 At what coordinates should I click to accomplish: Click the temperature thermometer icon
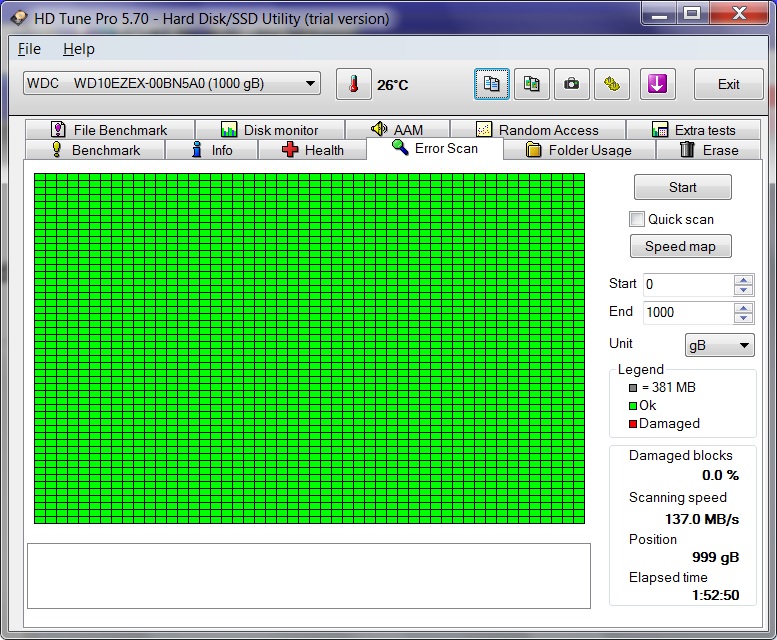tap(353, 85)
